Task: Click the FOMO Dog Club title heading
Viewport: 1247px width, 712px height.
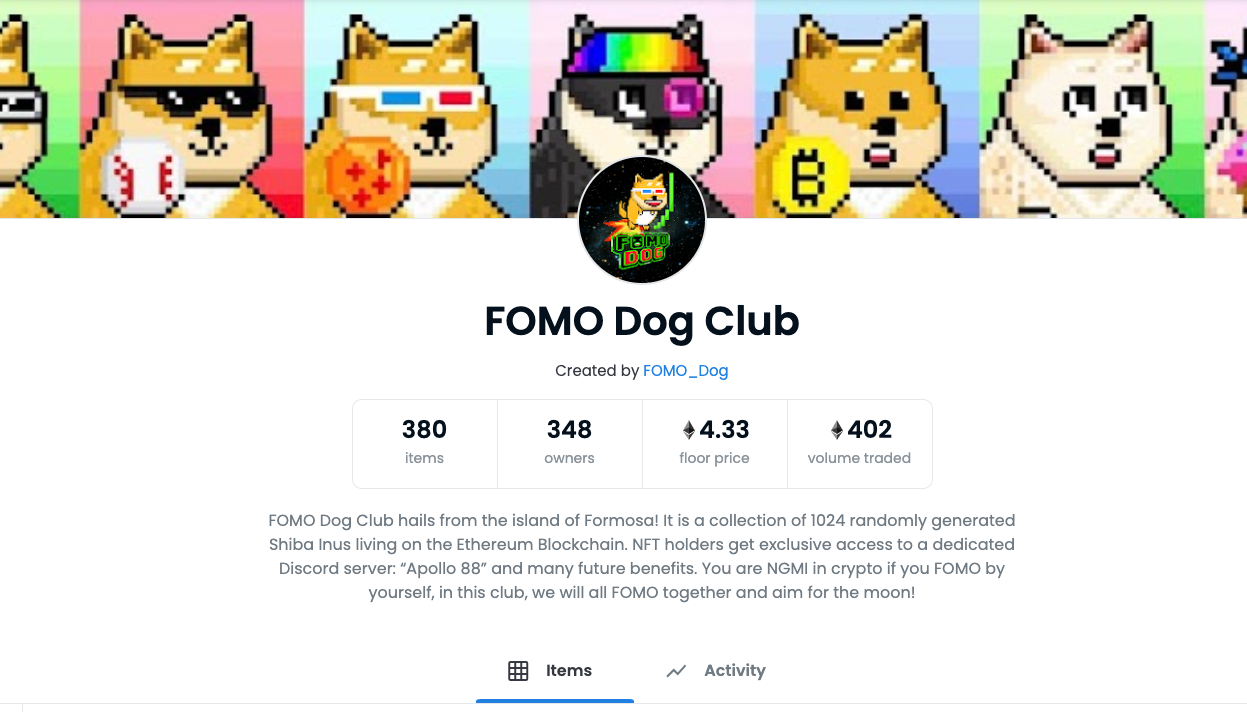Action: pos(642,321)
